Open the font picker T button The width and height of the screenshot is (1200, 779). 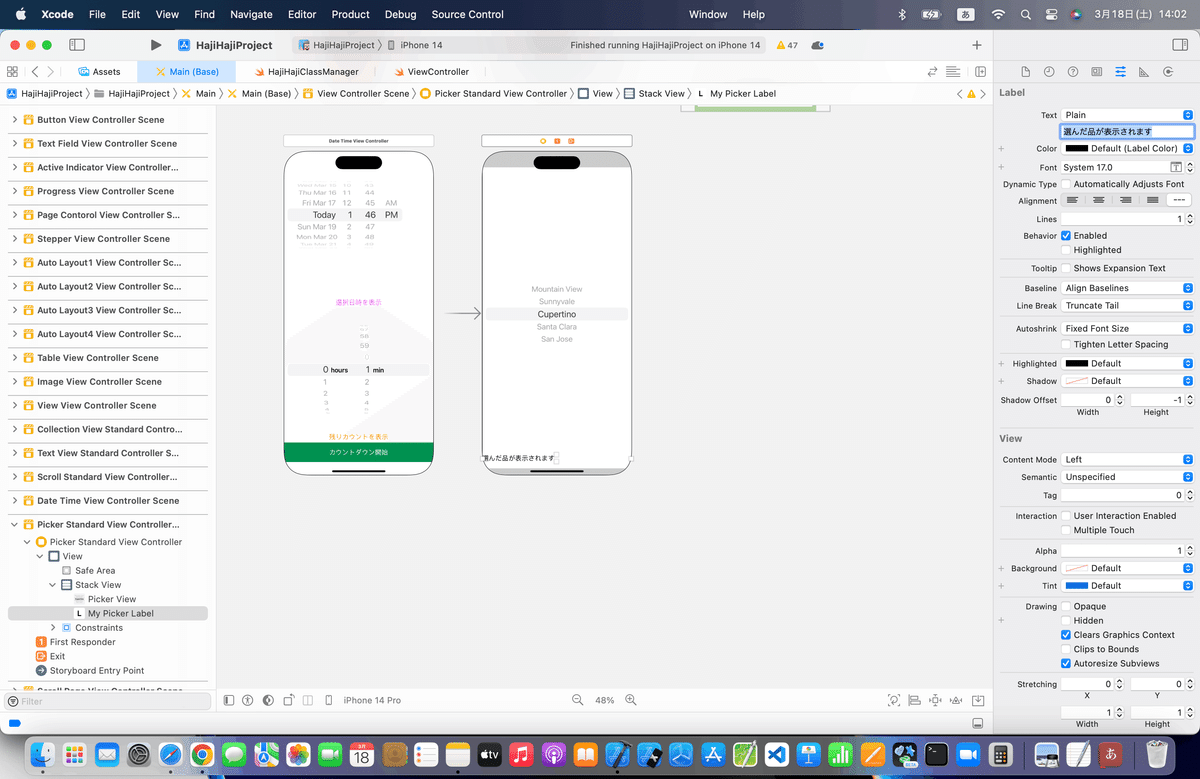coord(1176,167)
